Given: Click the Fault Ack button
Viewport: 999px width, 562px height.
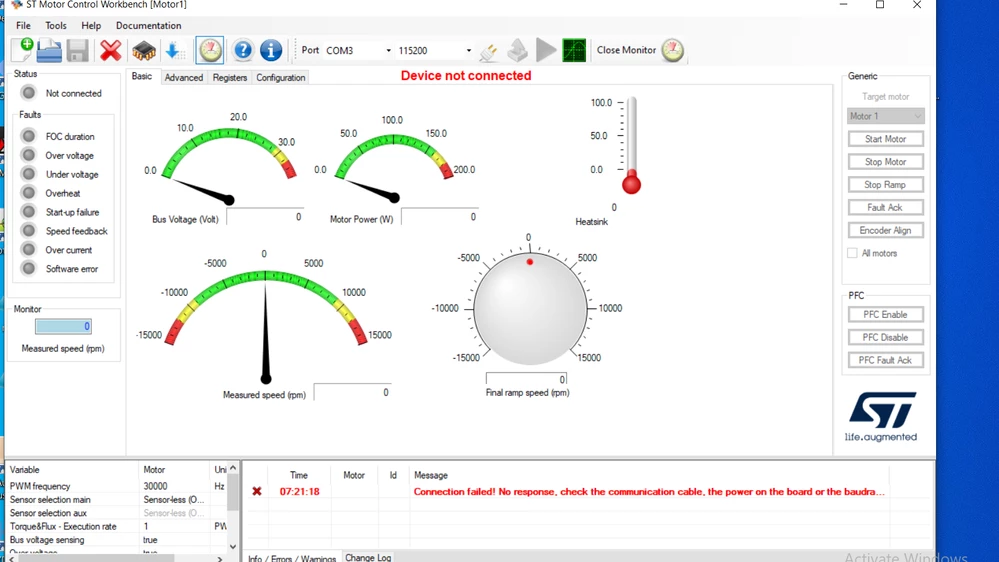Looking at the screenshot, I should coord(886,207).
